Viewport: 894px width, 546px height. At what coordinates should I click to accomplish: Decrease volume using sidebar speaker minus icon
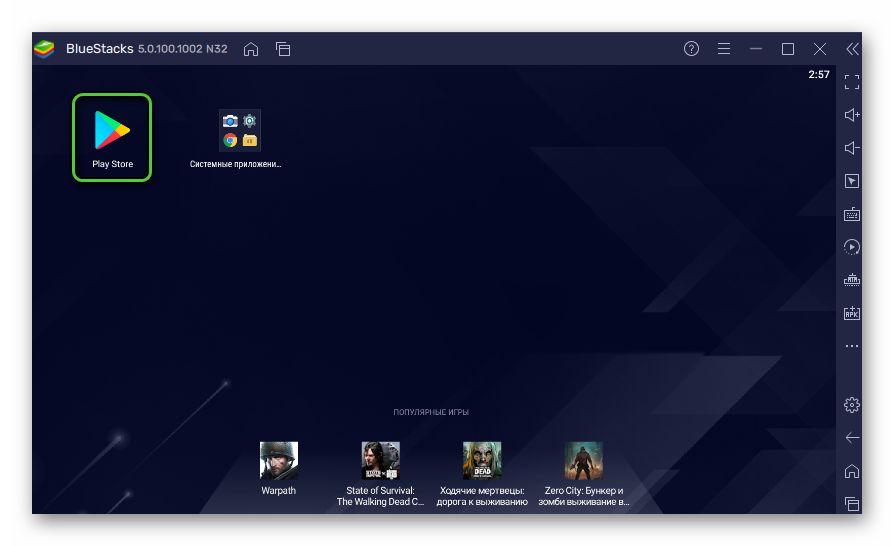tap(852, 148)
